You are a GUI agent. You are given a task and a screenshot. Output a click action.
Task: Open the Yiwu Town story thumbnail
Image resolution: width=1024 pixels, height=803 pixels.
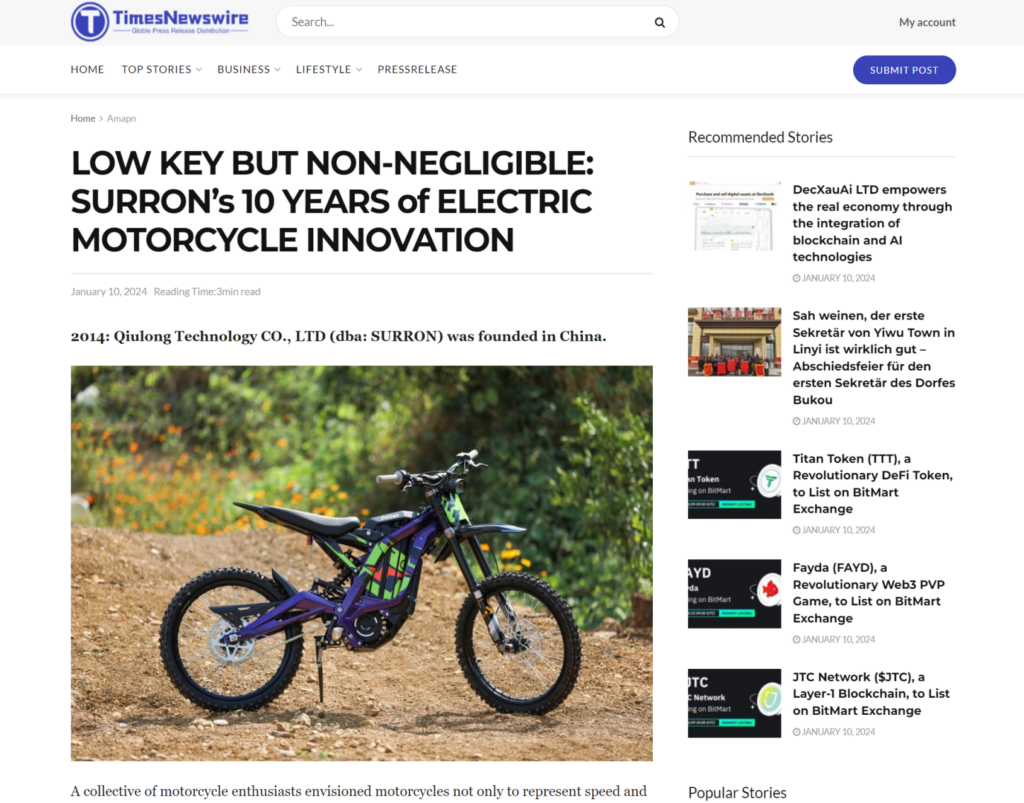[x=734, y=341]
